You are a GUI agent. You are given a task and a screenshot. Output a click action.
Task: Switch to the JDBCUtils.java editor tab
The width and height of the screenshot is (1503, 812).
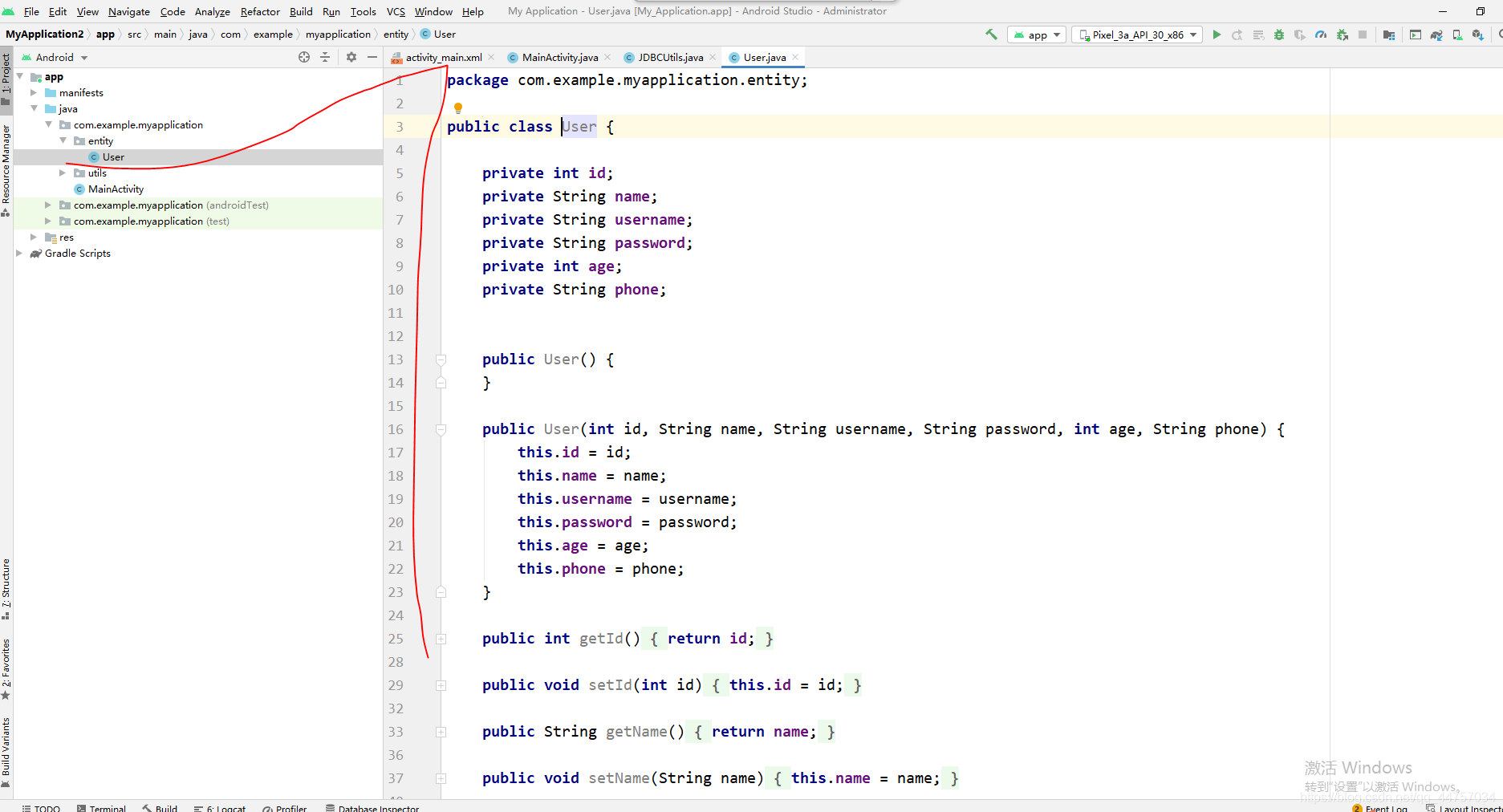pyautogui.click(x=671, y=57)
